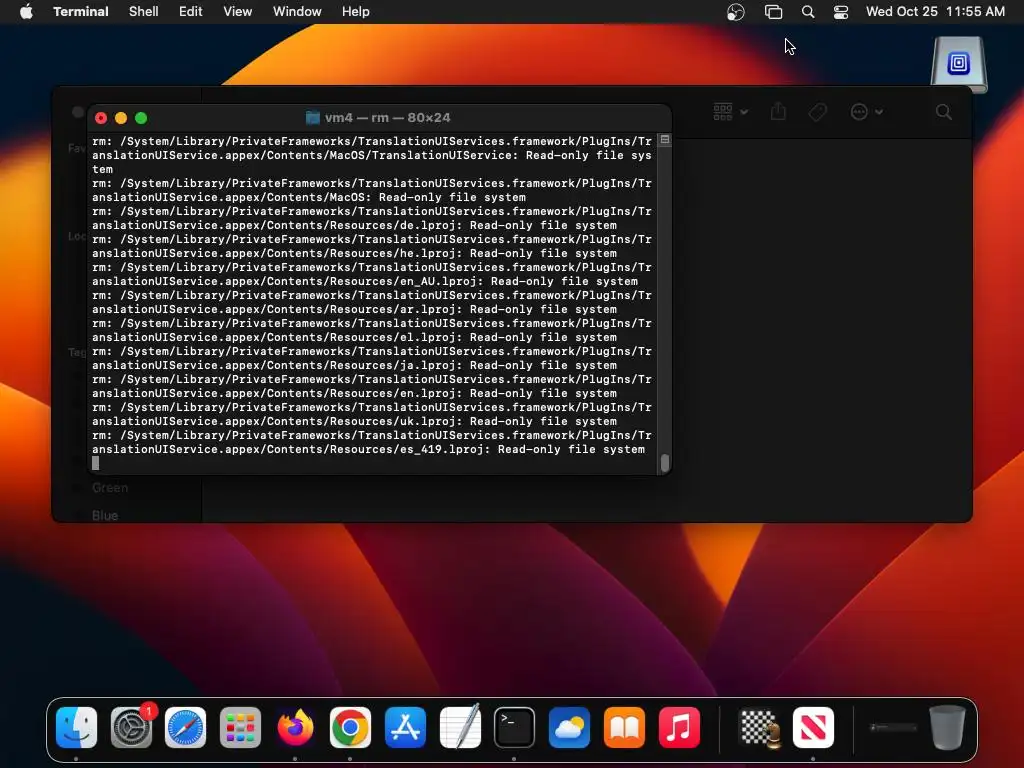The height and width of the screenshot is (768, 1024).
Task: Open the Window menu
Action: click(x=297, y=12)
